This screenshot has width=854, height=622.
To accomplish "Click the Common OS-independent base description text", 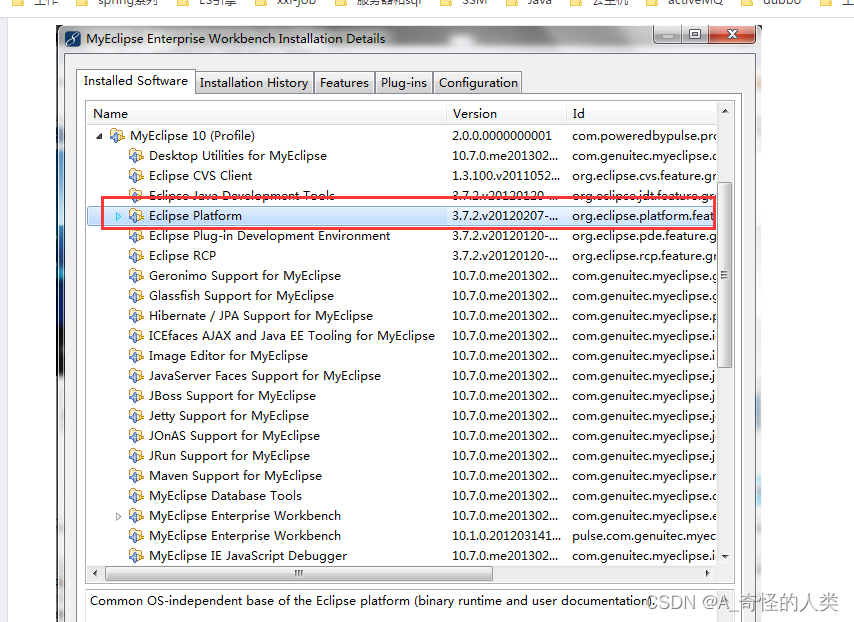I will (372, 601).
